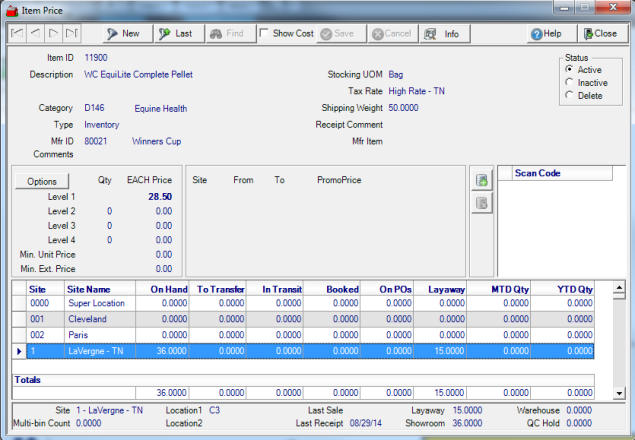
Task: Click the Options button
Action: click(x=42, y=181)
